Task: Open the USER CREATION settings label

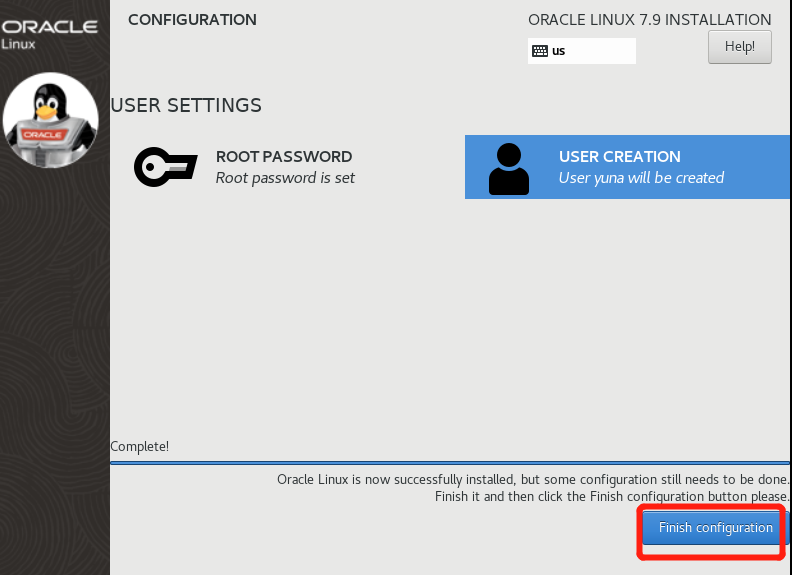Action: [620, 157]
